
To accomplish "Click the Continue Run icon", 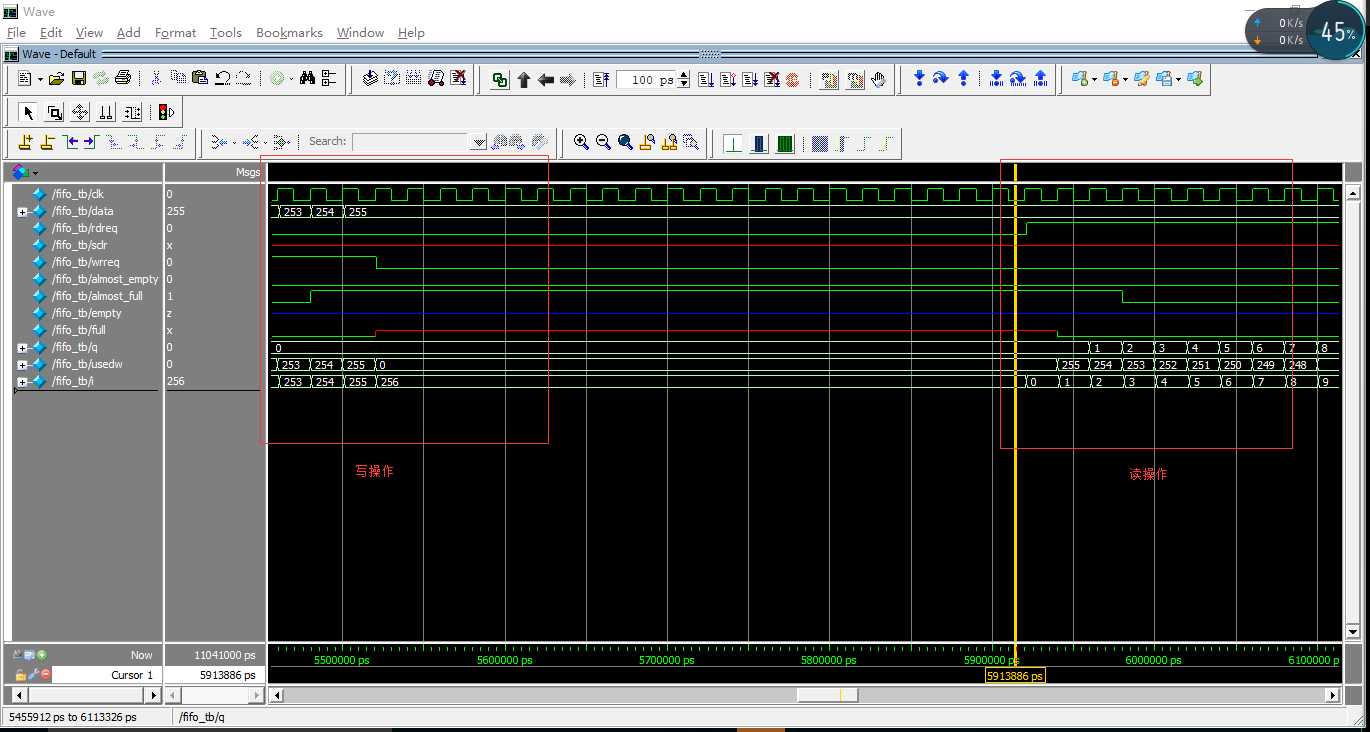I will pos(727,80).
